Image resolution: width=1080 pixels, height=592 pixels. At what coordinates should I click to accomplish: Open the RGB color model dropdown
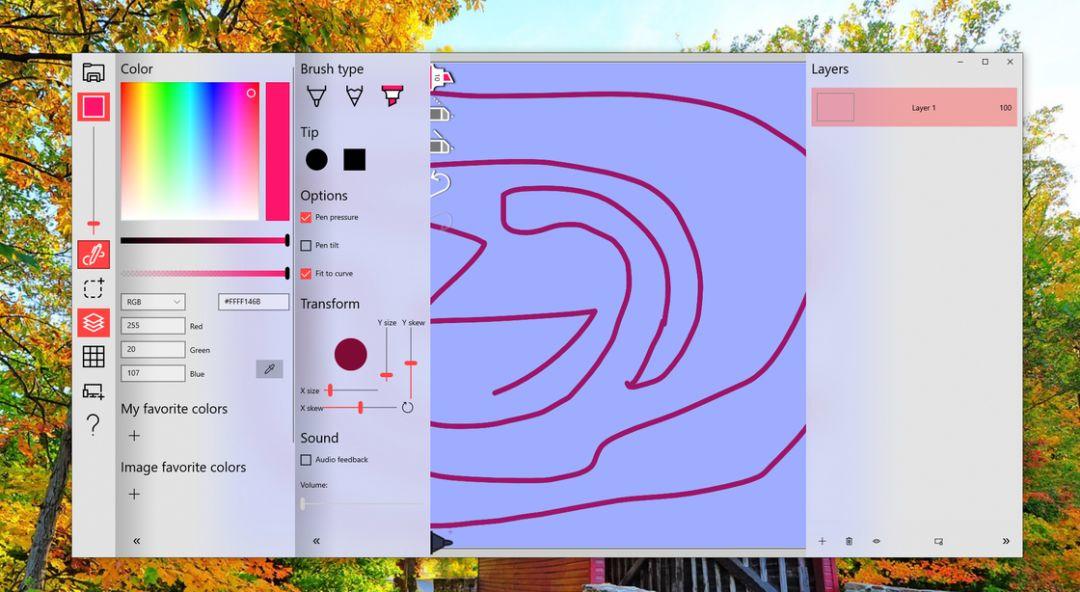pyautogui.click(x=153, y=302)
